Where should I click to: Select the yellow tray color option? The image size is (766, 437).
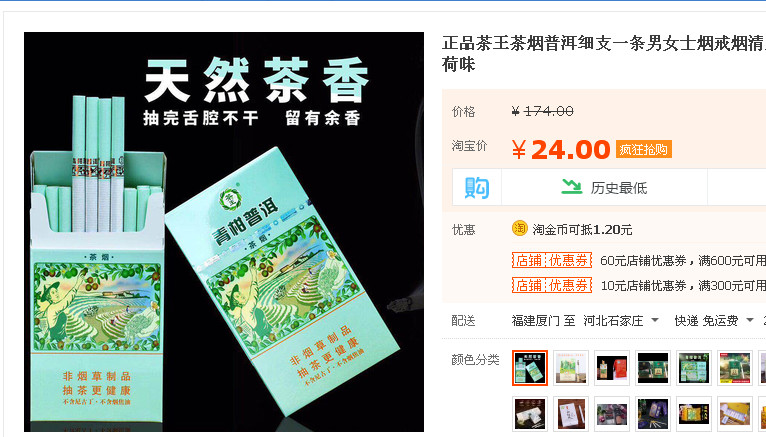735,414
